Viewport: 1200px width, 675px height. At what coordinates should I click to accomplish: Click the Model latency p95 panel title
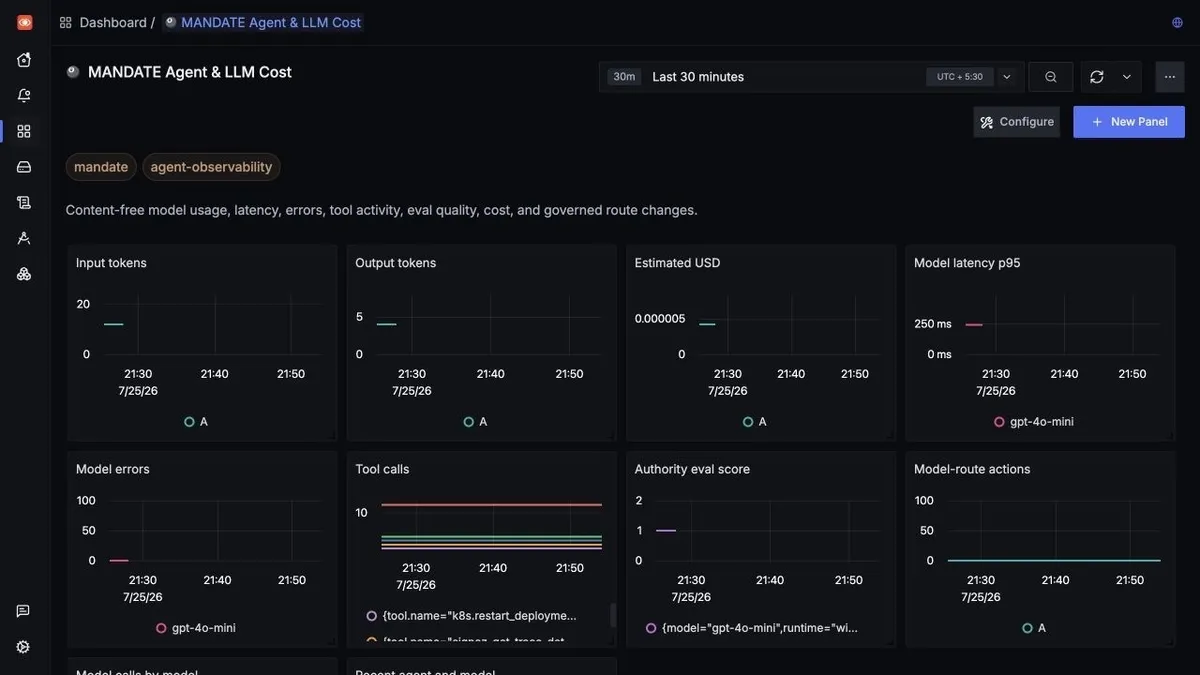click(967, 263)
